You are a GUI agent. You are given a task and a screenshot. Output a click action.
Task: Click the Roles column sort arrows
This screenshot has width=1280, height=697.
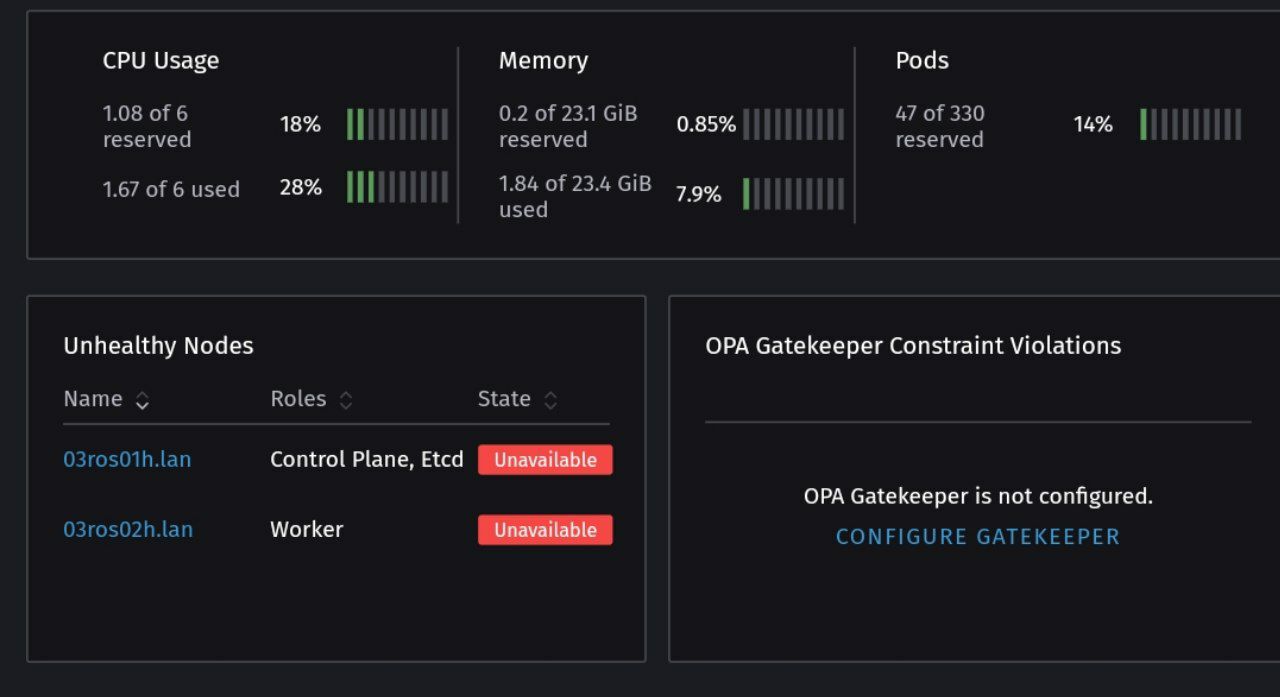click(346, 400)
